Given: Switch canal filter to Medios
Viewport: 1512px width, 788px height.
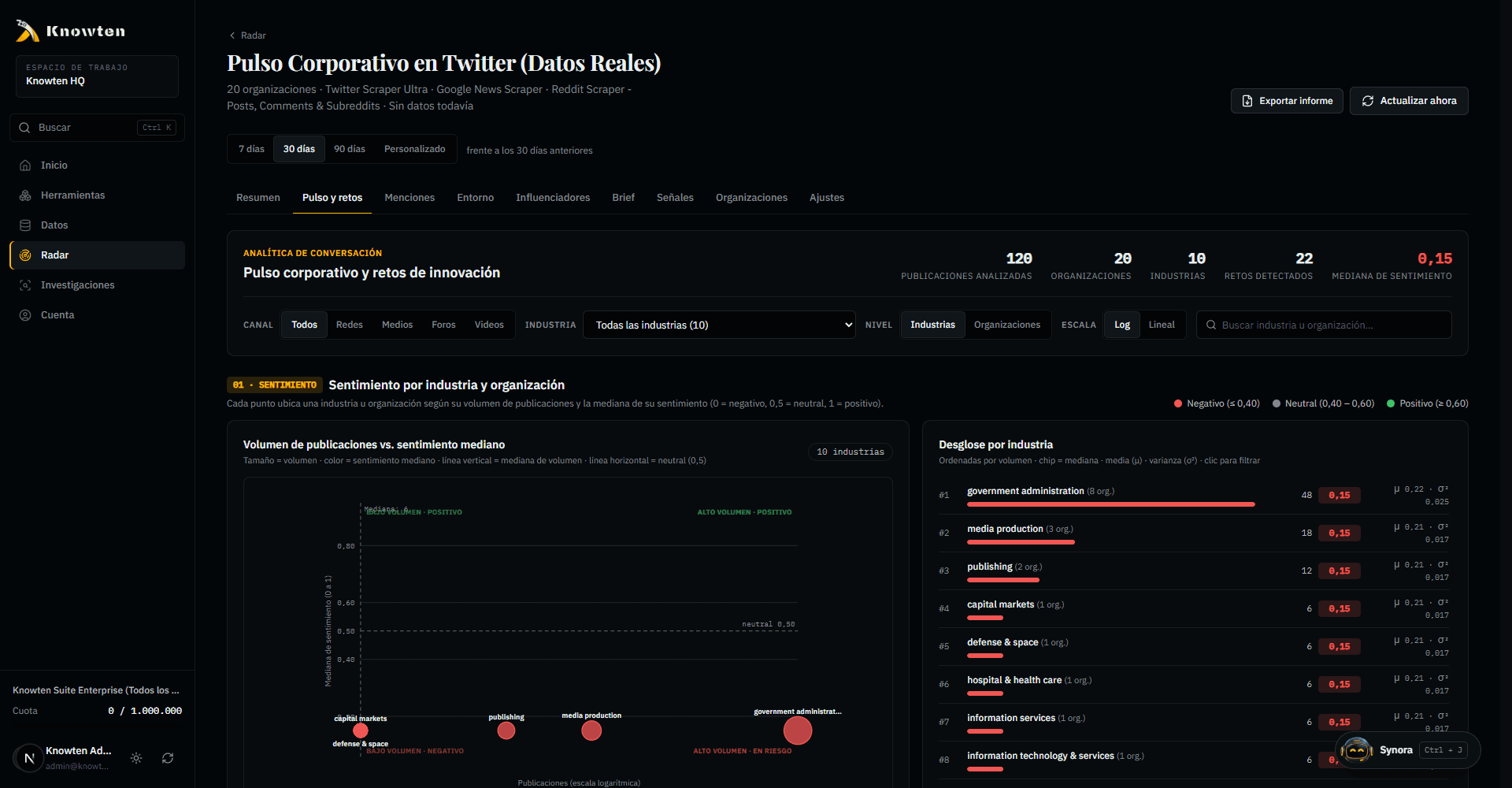Looking at the screenshot, I should click(398, 325).
